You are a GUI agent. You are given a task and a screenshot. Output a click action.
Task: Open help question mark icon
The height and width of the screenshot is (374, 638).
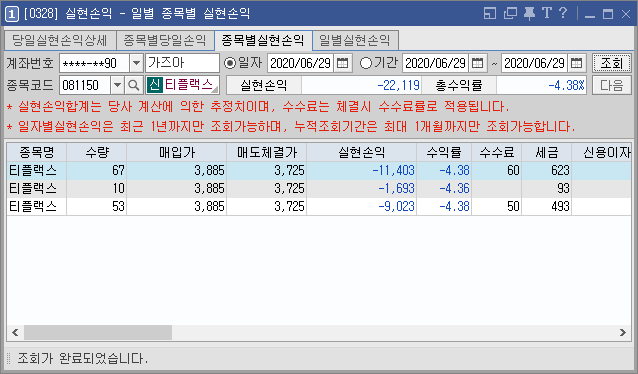point(563,13)
